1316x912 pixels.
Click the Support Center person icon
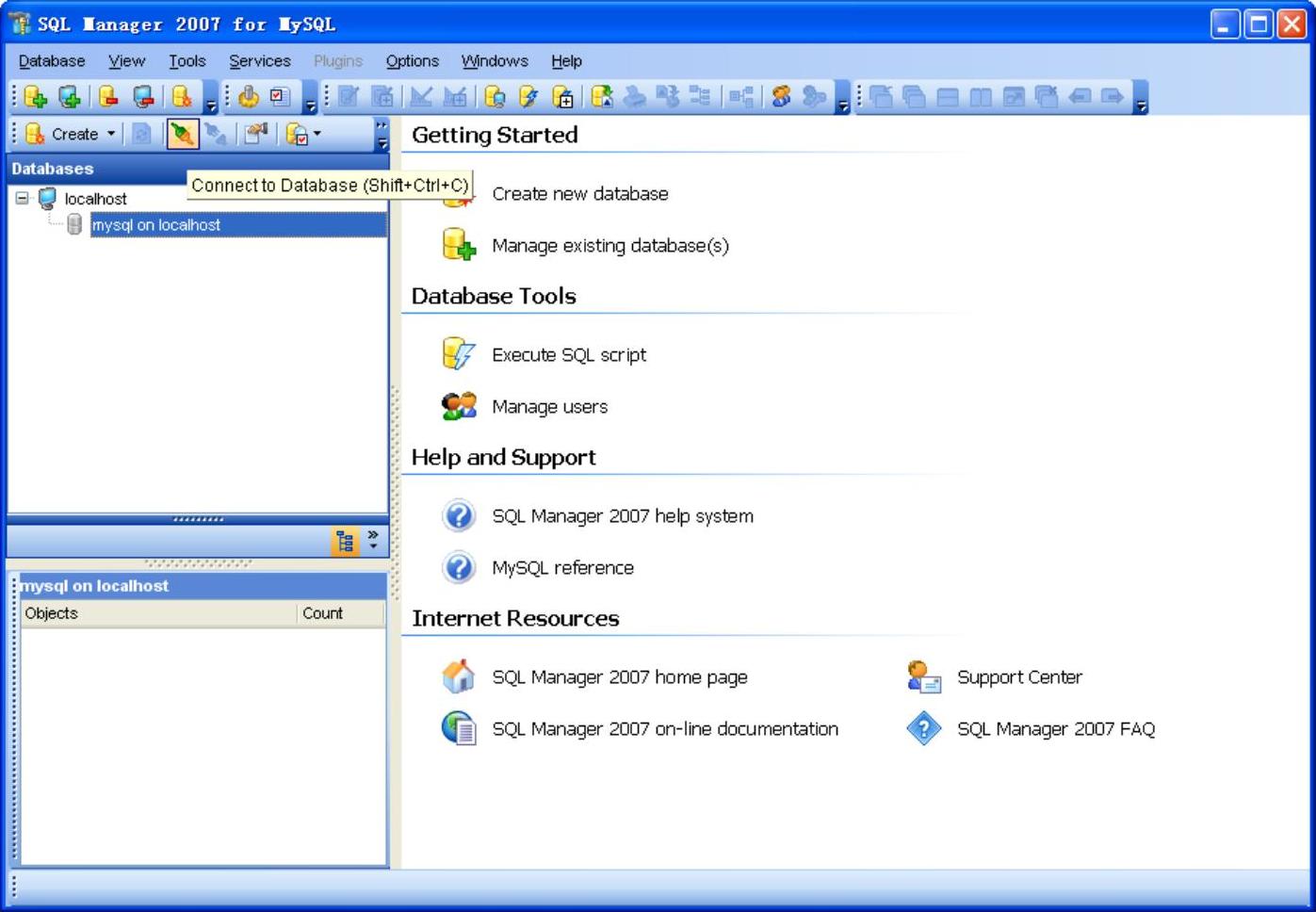point(923,676)
